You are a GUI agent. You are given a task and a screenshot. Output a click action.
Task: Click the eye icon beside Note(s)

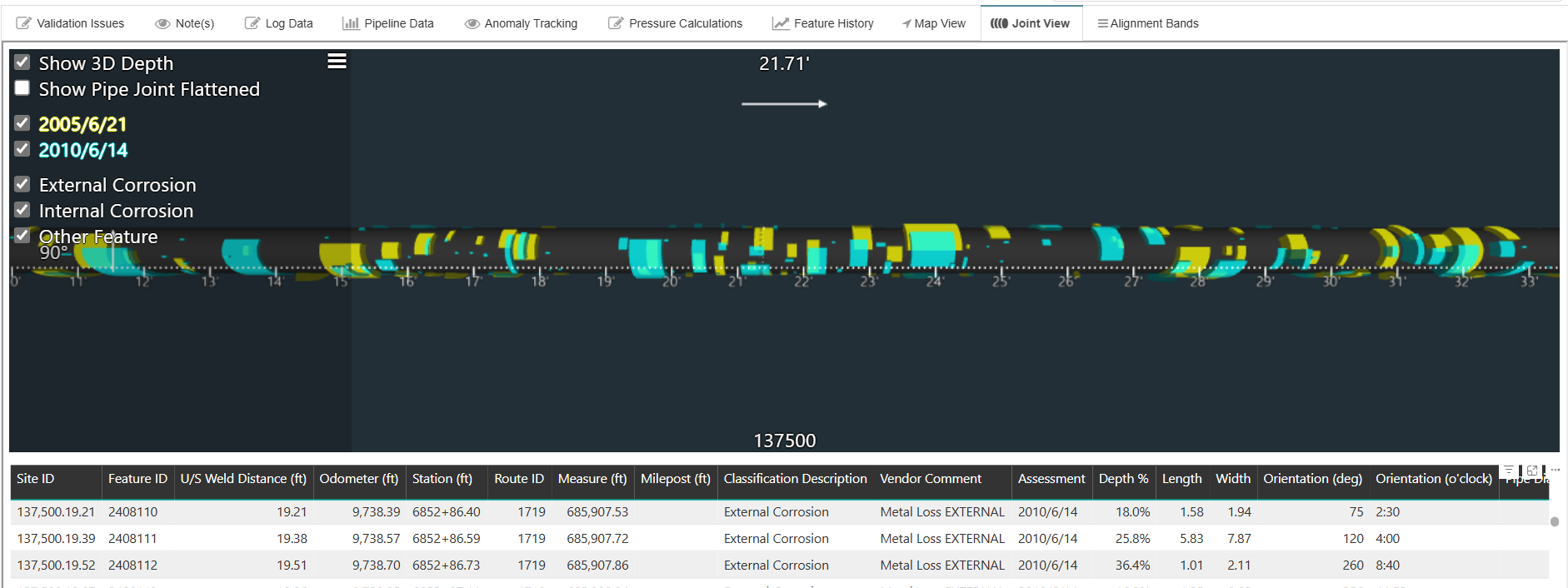[x=162, y=23]
